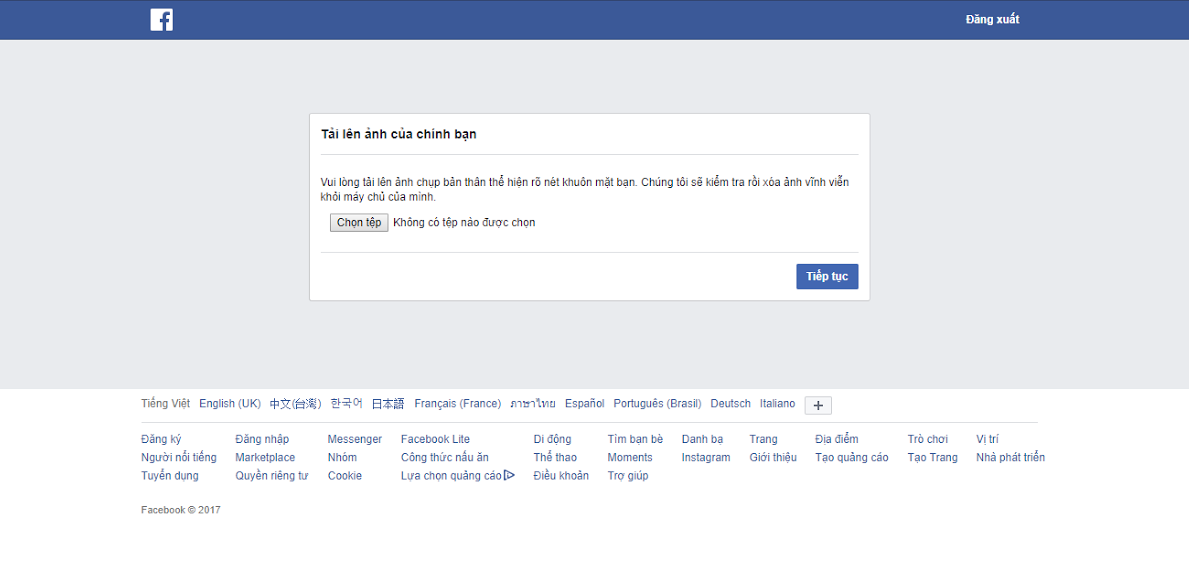
Task: Open the Trợ giúp footer link
Action: (628, 476)
